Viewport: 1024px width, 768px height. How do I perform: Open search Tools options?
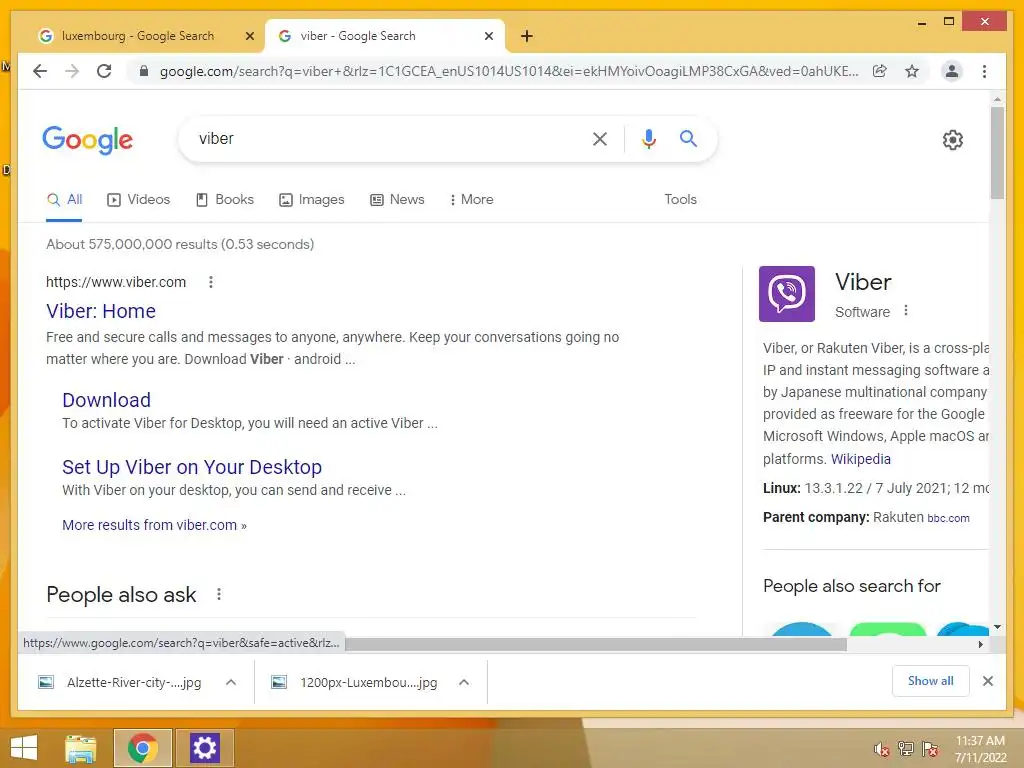680,199
